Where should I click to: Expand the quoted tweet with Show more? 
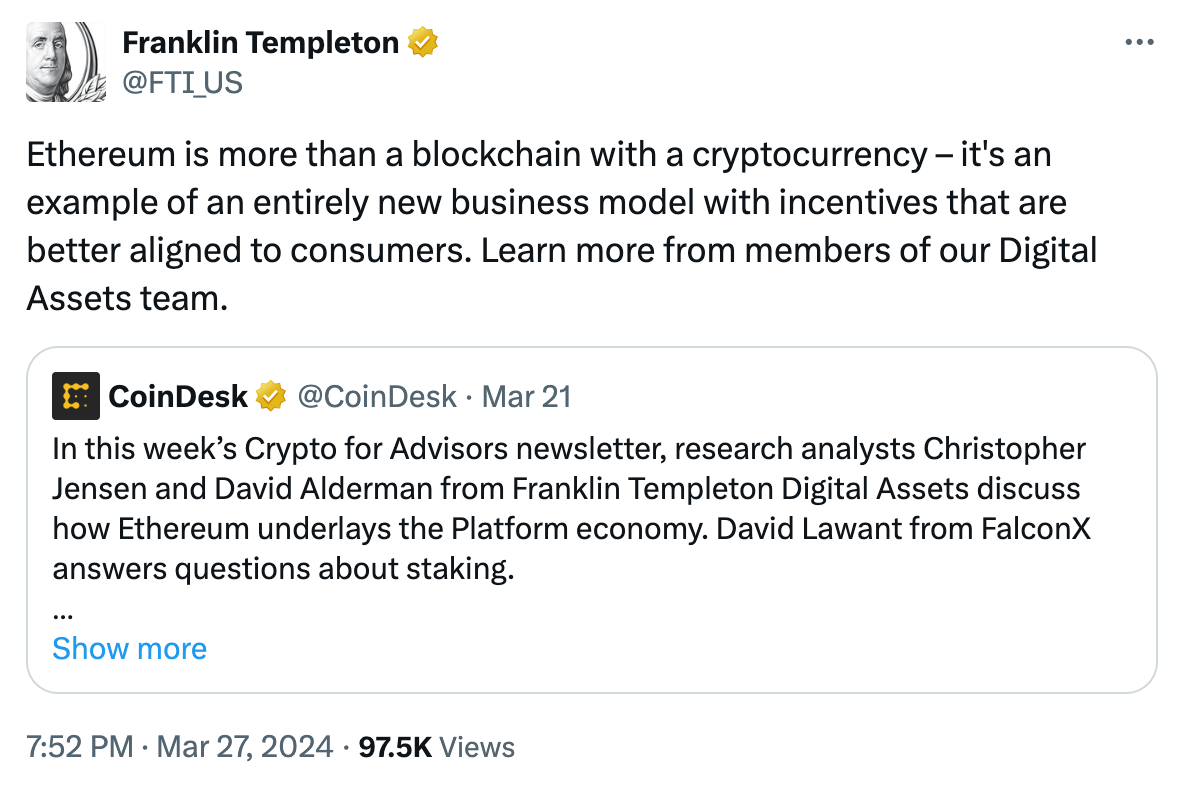pyautogui.click(x=129, y=648)
